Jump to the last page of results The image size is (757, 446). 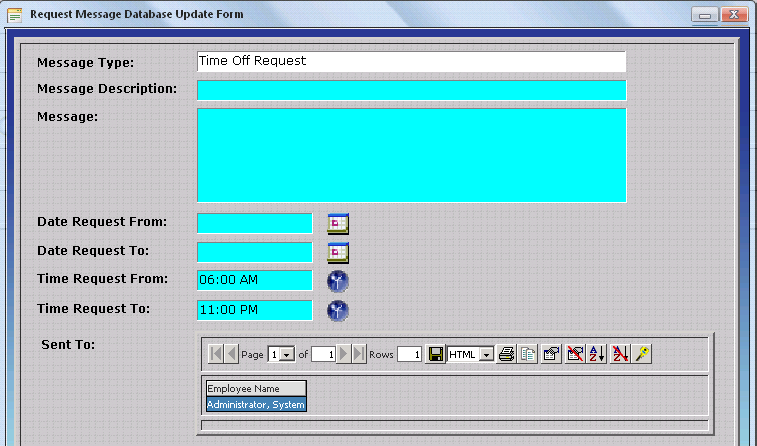point(359,354)
